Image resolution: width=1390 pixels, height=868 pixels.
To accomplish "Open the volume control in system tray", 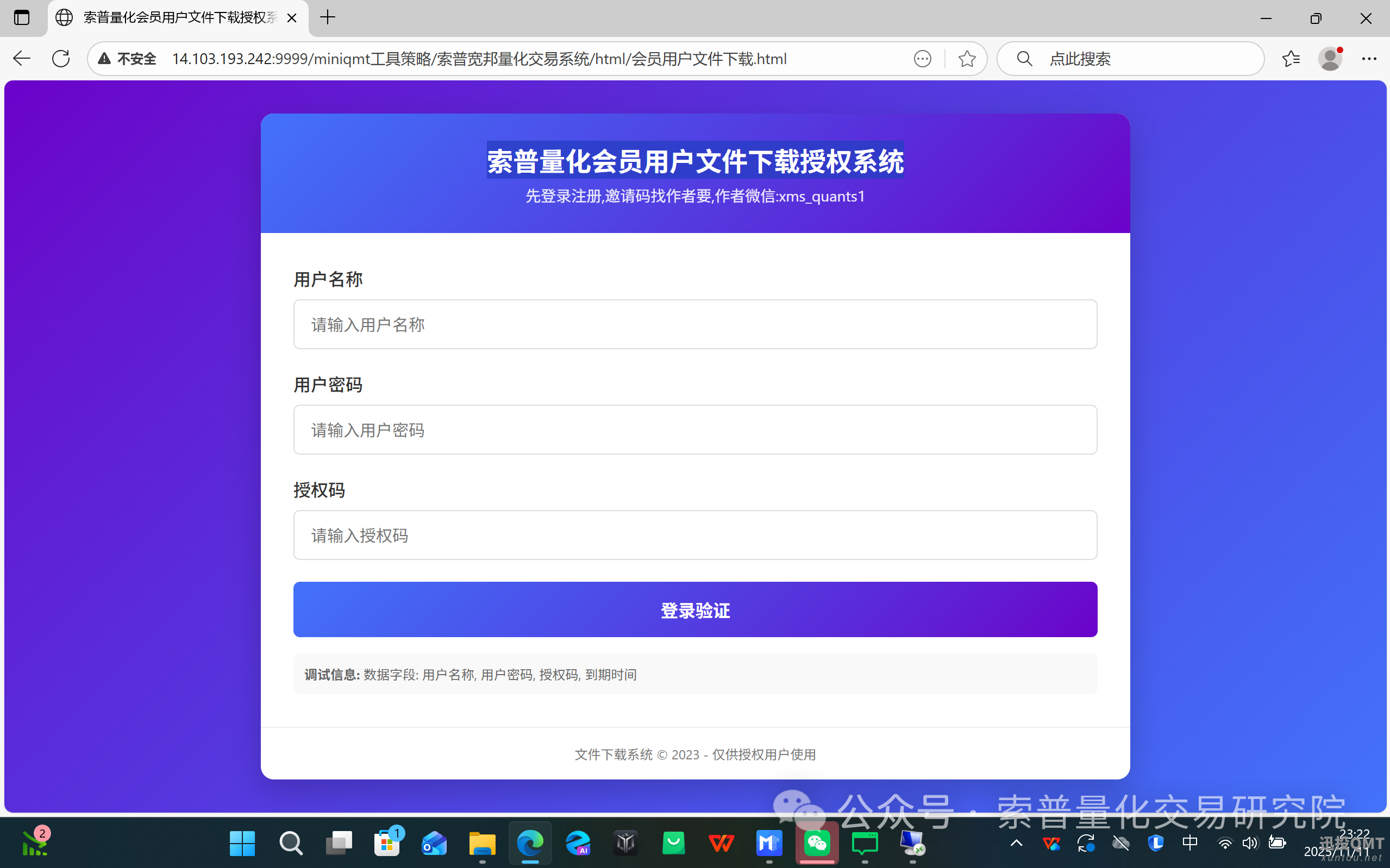I will pyautogui.click(x=1251, y=844).
